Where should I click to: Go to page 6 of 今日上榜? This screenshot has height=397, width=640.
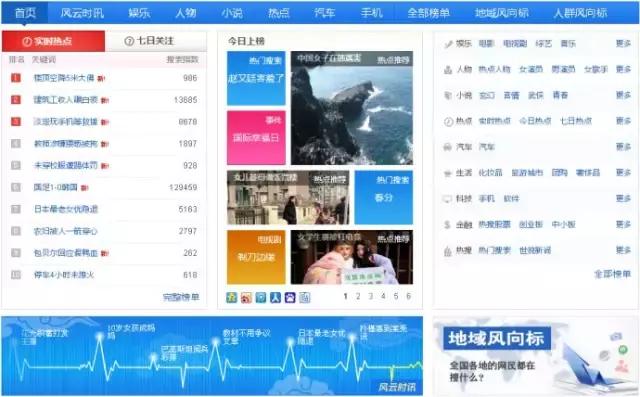409,296
